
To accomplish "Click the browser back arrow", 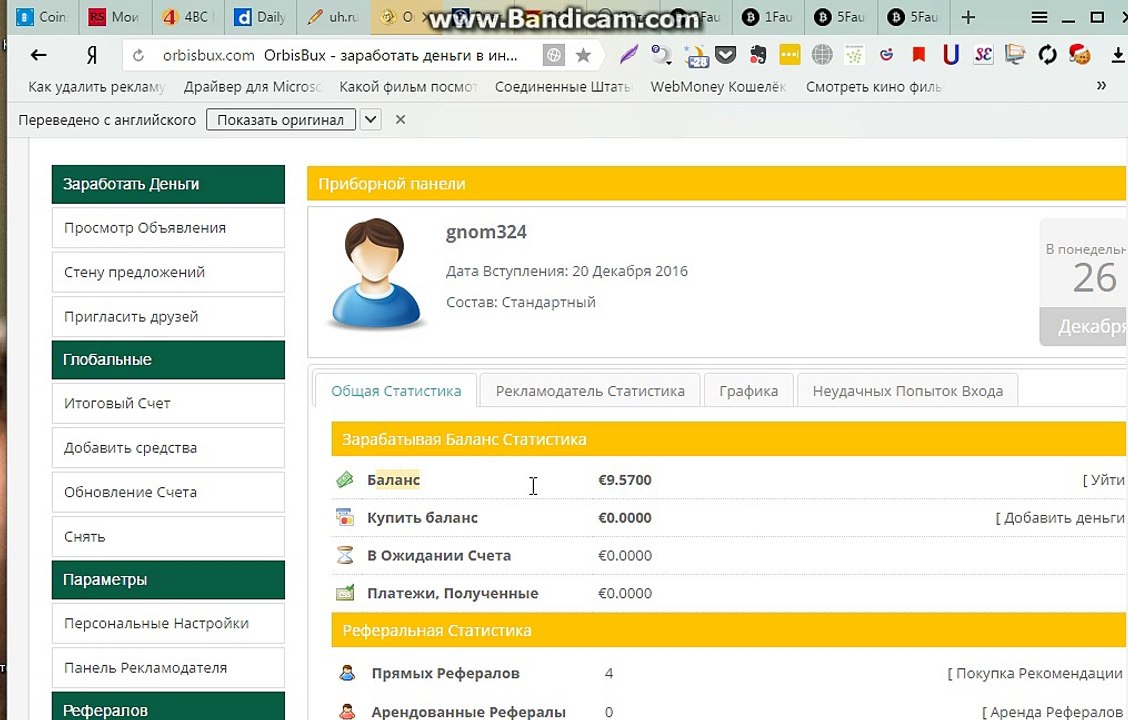I will click(x=39, y=56).
